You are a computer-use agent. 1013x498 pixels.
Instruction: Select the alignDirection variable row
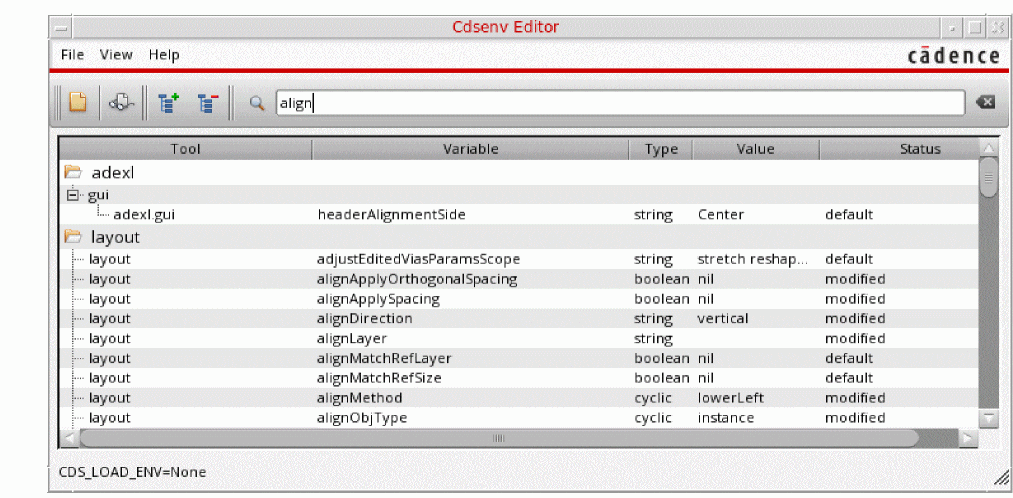[364, 318]
